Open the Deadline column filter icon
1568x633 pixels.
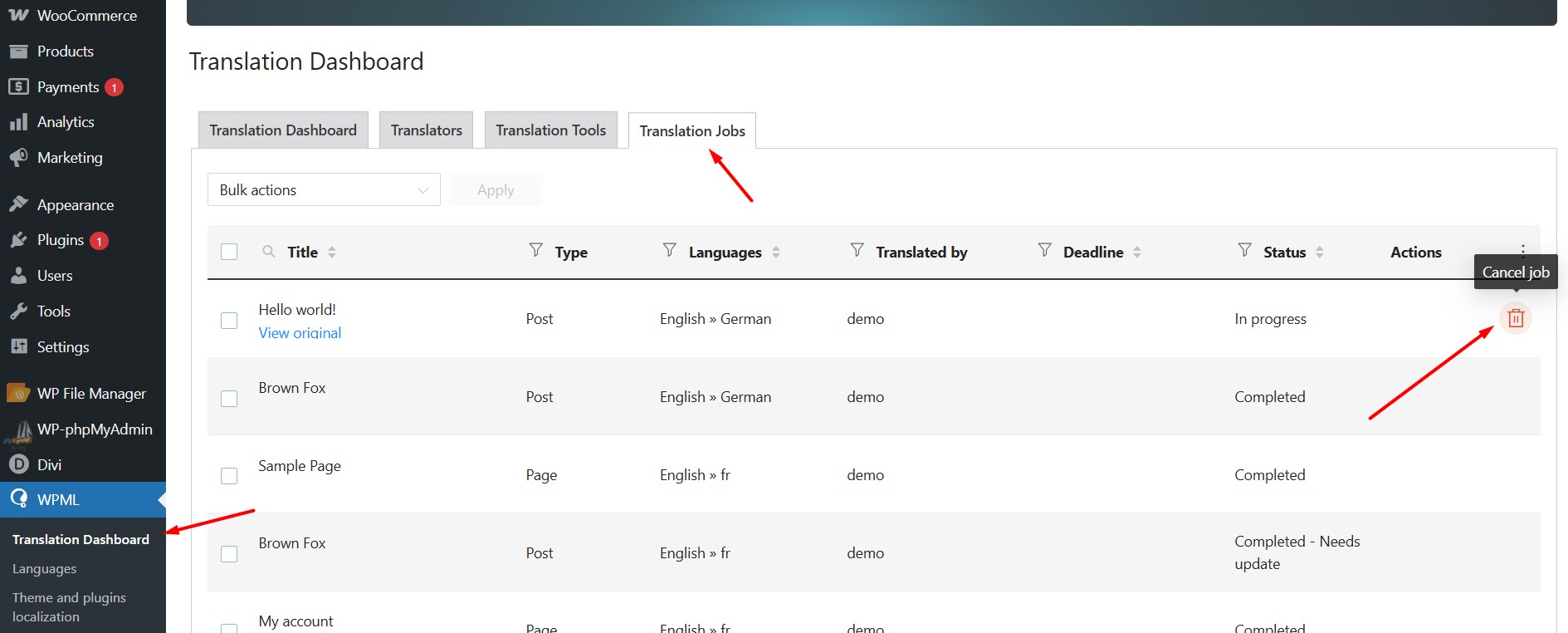[x=1044, y=250]
